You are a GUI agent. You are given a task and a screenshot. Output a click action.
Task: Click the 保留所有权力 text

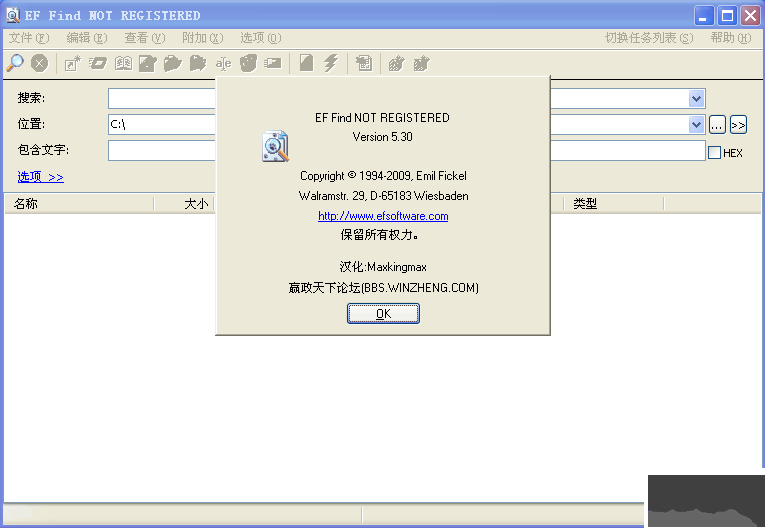(379, 235)
